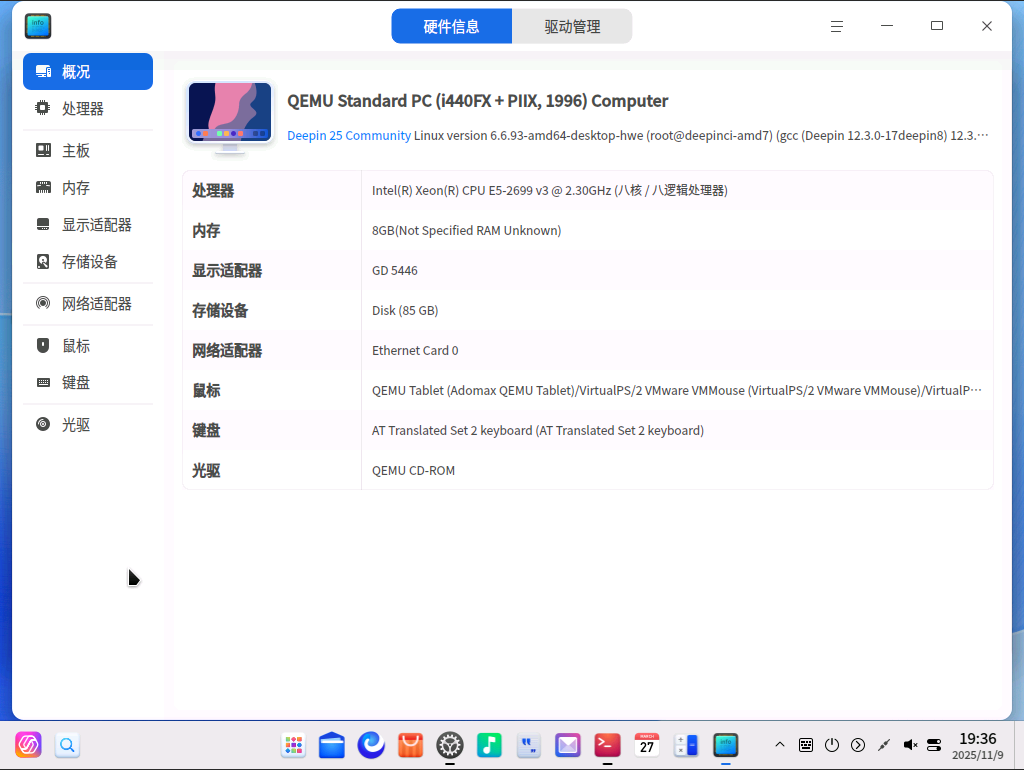Click the value "8GB(Not Specified RAM Unknown)"
Screen dimensions: 1024x770
click(466, 231)
